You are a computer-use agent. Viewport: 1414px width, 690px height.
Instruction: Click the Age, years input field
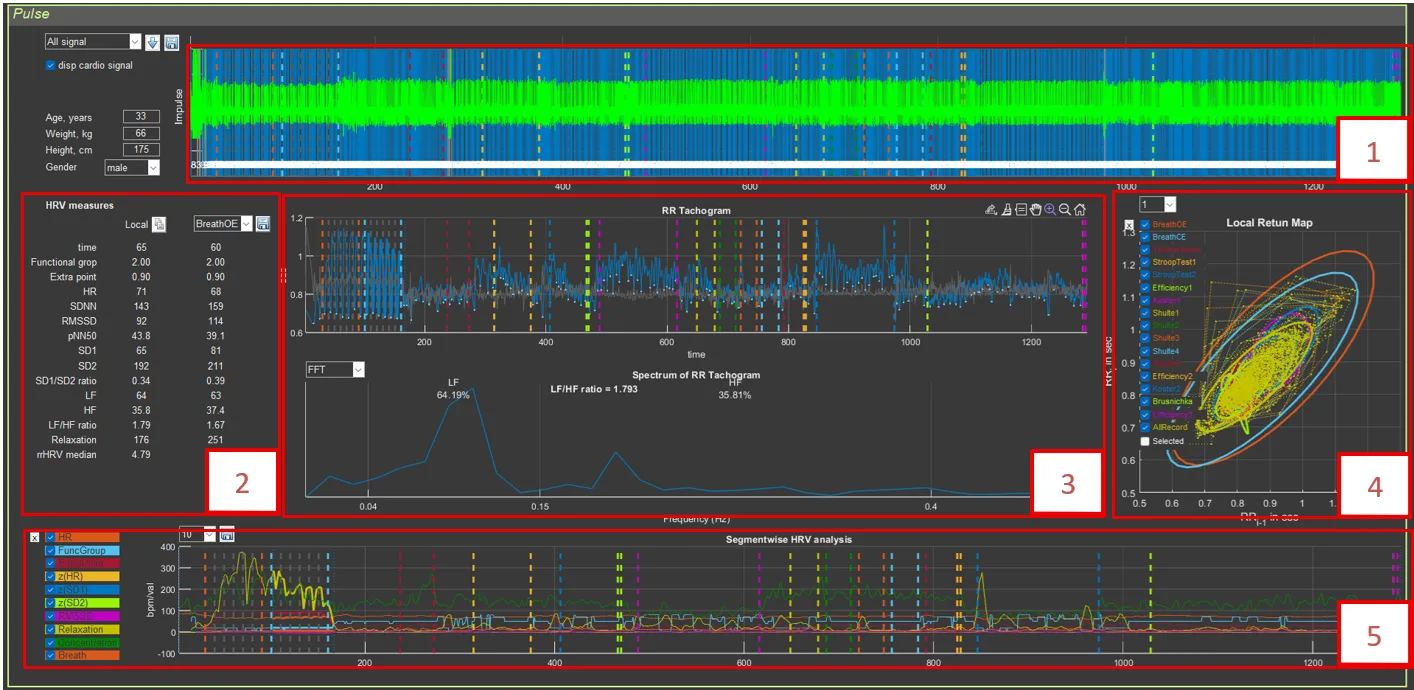click(141, 117)
